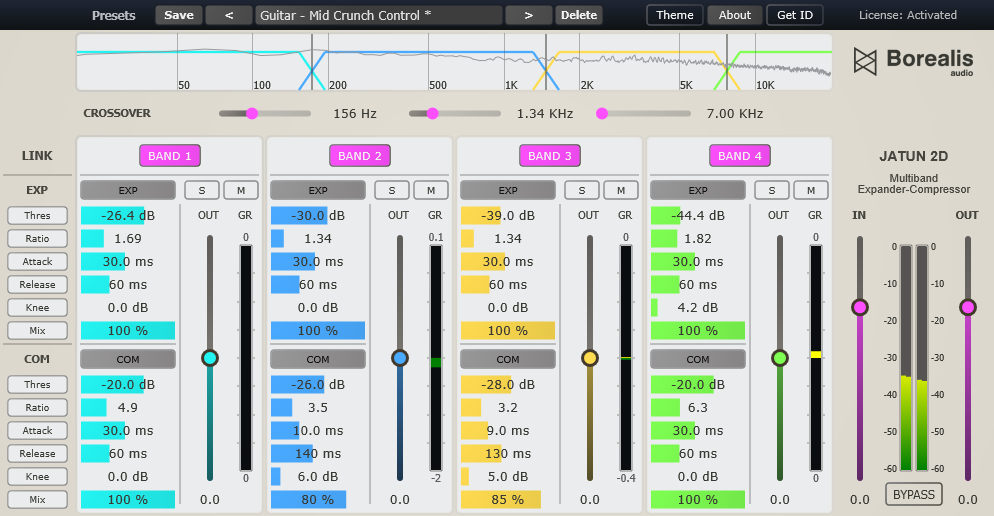The height and width of the screenshot is (516, 994).
Task: Open the Theme settings
Action: 674,15
